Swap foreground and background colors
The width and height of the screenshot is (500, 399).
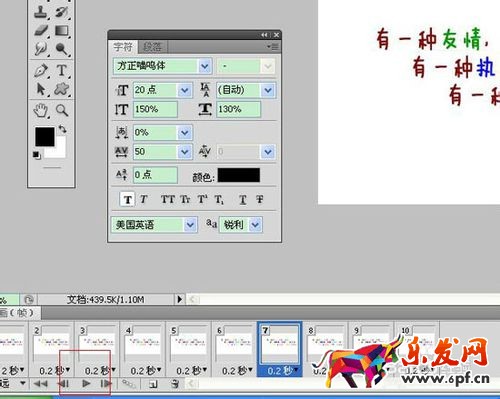[62, 129]
